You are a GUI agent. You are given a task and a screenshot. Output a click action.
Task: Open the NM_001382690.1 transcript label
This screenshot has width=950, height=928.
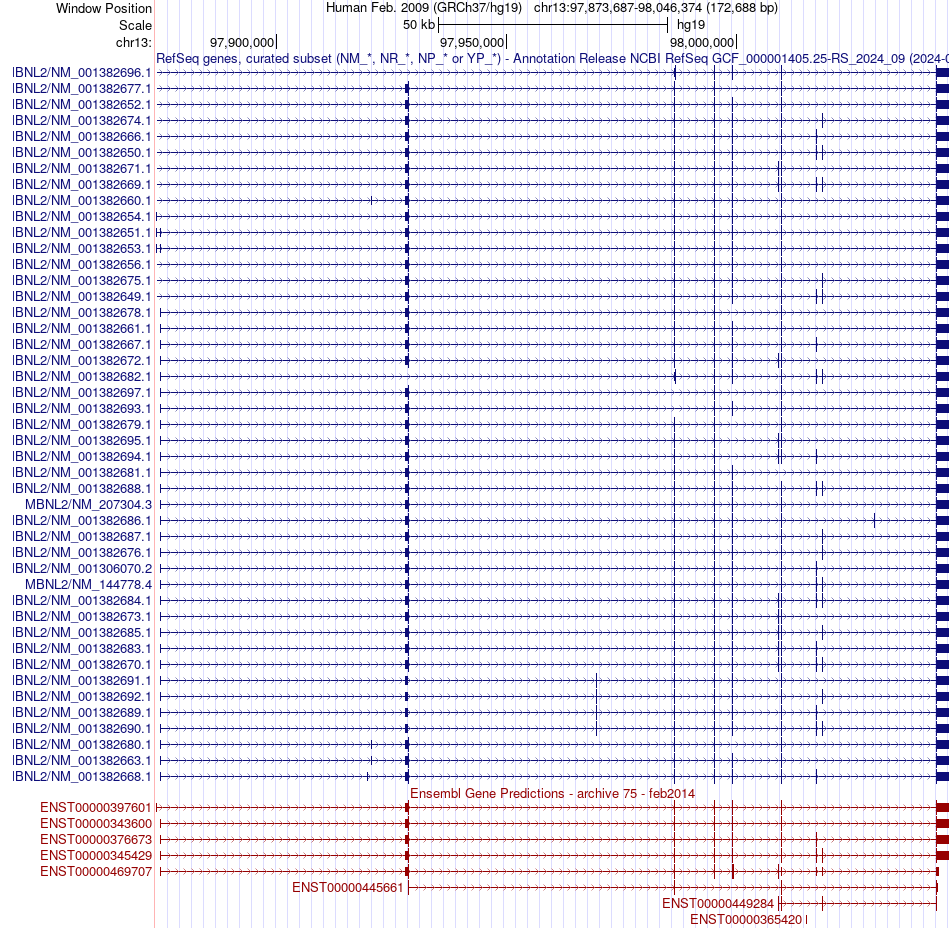(82, 729)
